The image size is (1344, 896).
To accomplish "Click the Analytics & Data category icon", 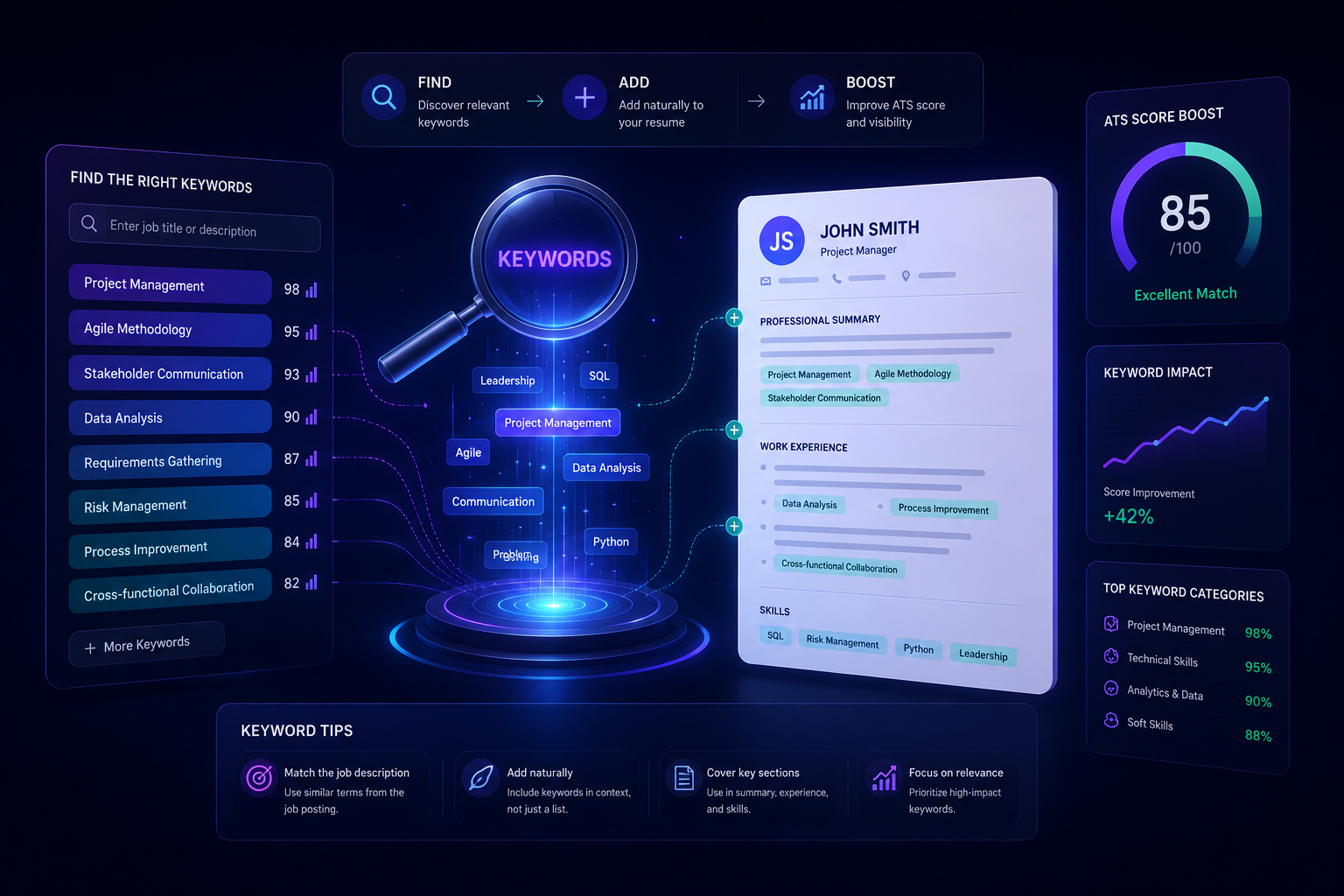I will tap(1111, 688).
